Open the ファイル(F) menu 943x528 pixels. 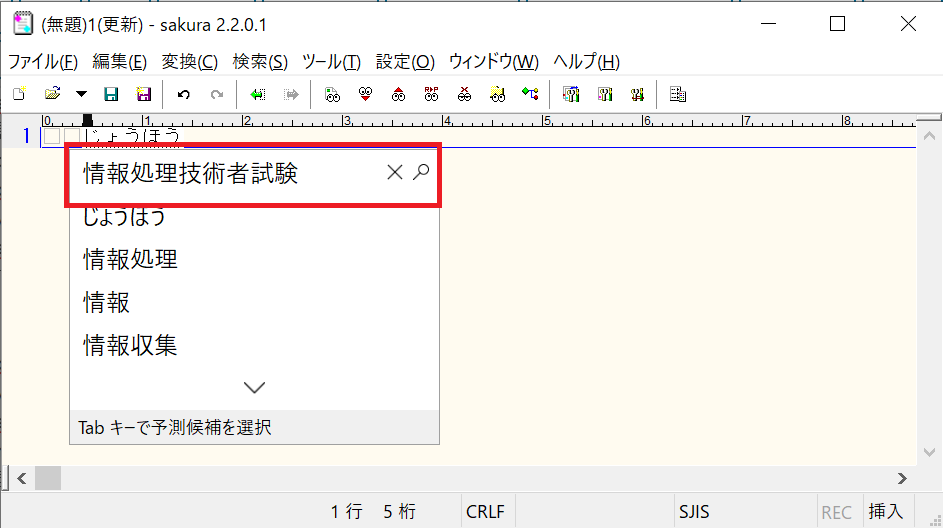point(43,61)
